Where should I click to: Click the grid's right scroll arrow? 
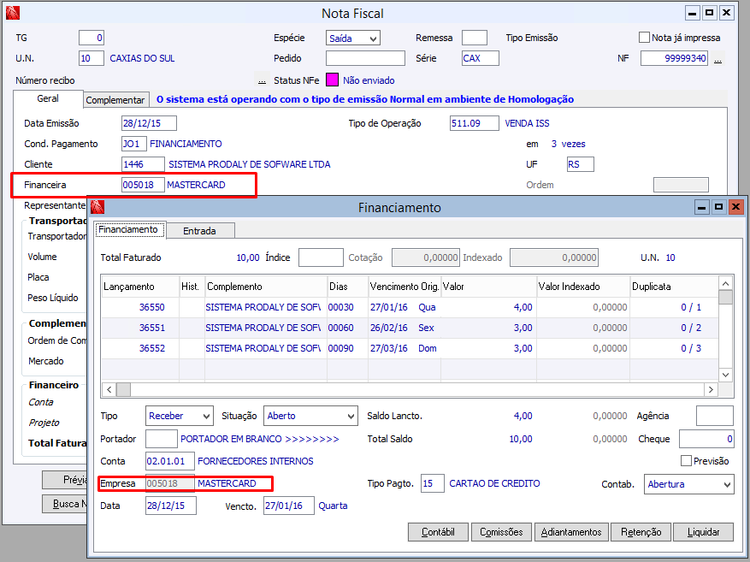pos(711,390)
